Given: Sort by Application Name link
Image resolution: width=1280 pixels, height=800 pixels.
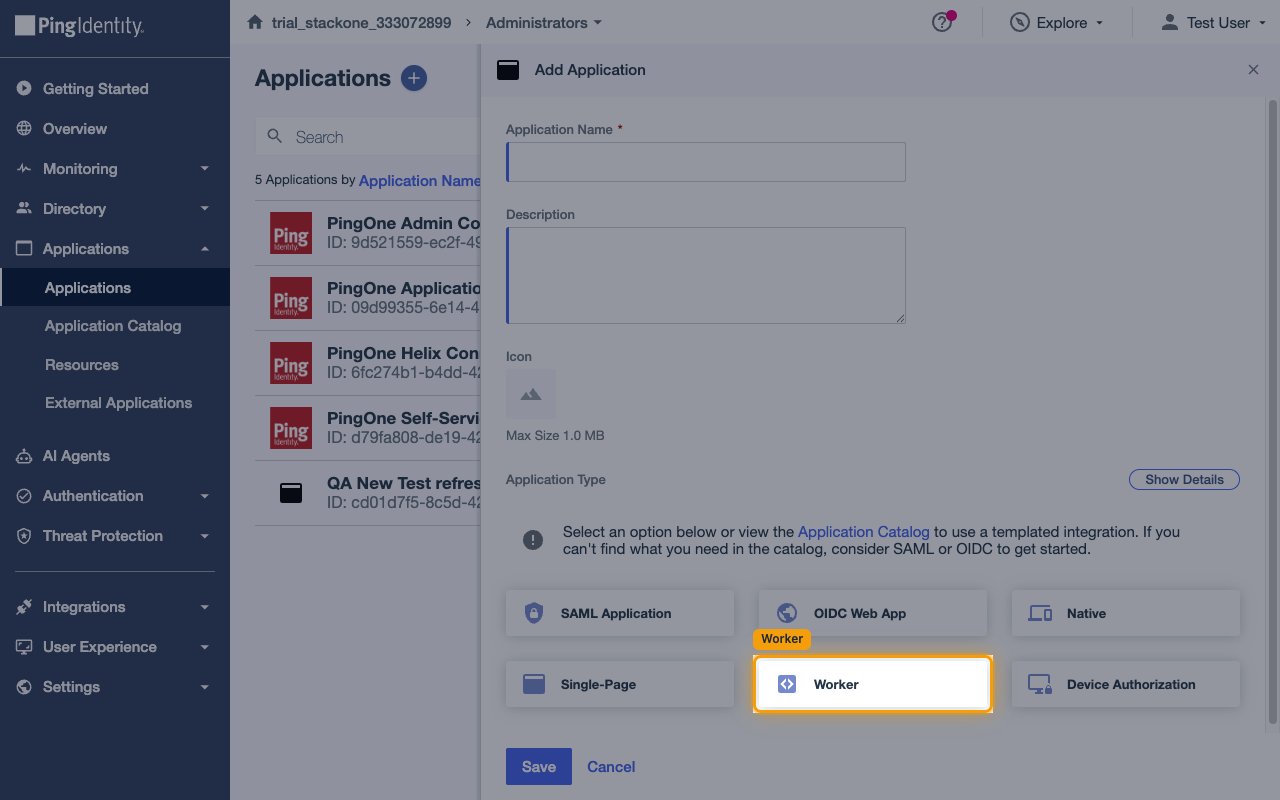Looking at the screenshot, I should [x=420, y=181].
